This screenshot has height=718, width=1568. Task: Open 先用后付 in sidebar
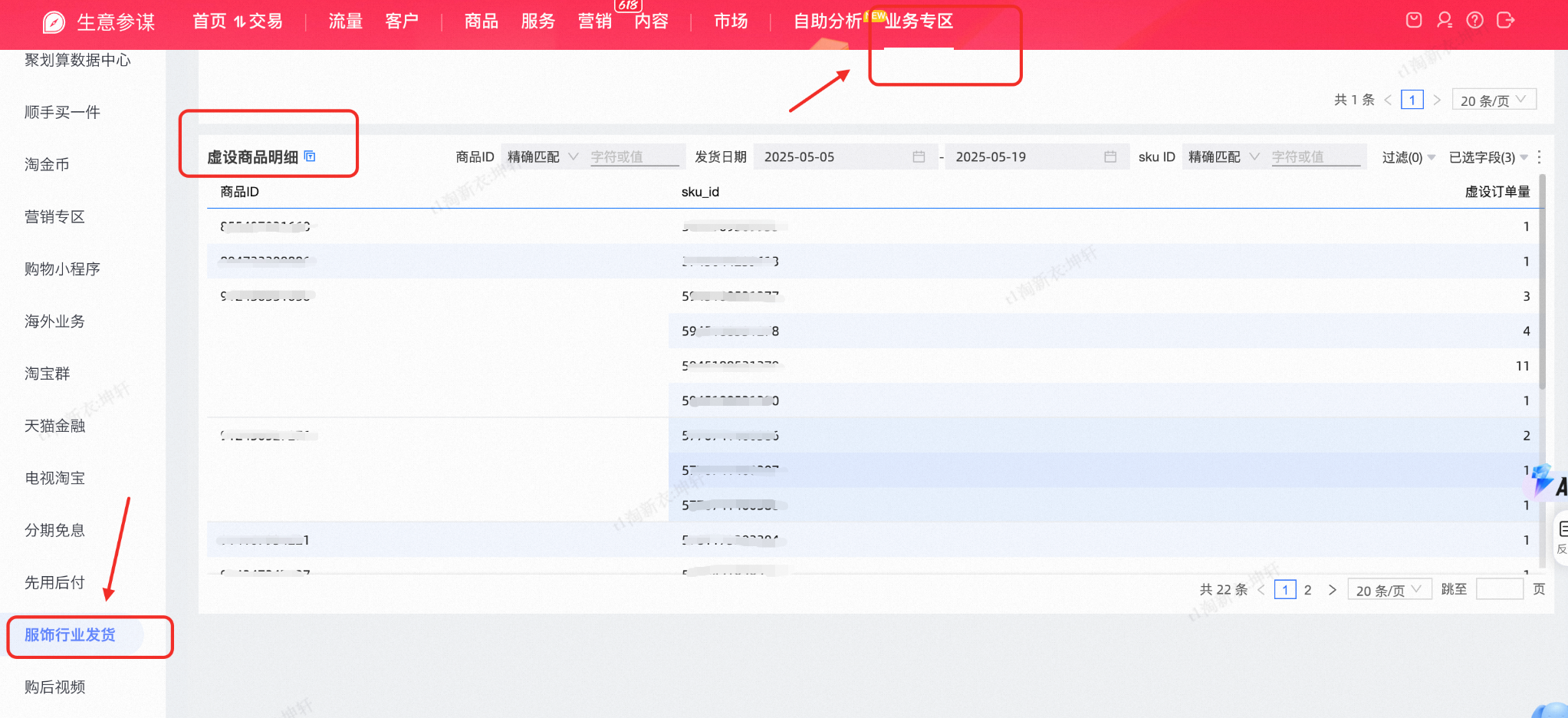(54, 582)
